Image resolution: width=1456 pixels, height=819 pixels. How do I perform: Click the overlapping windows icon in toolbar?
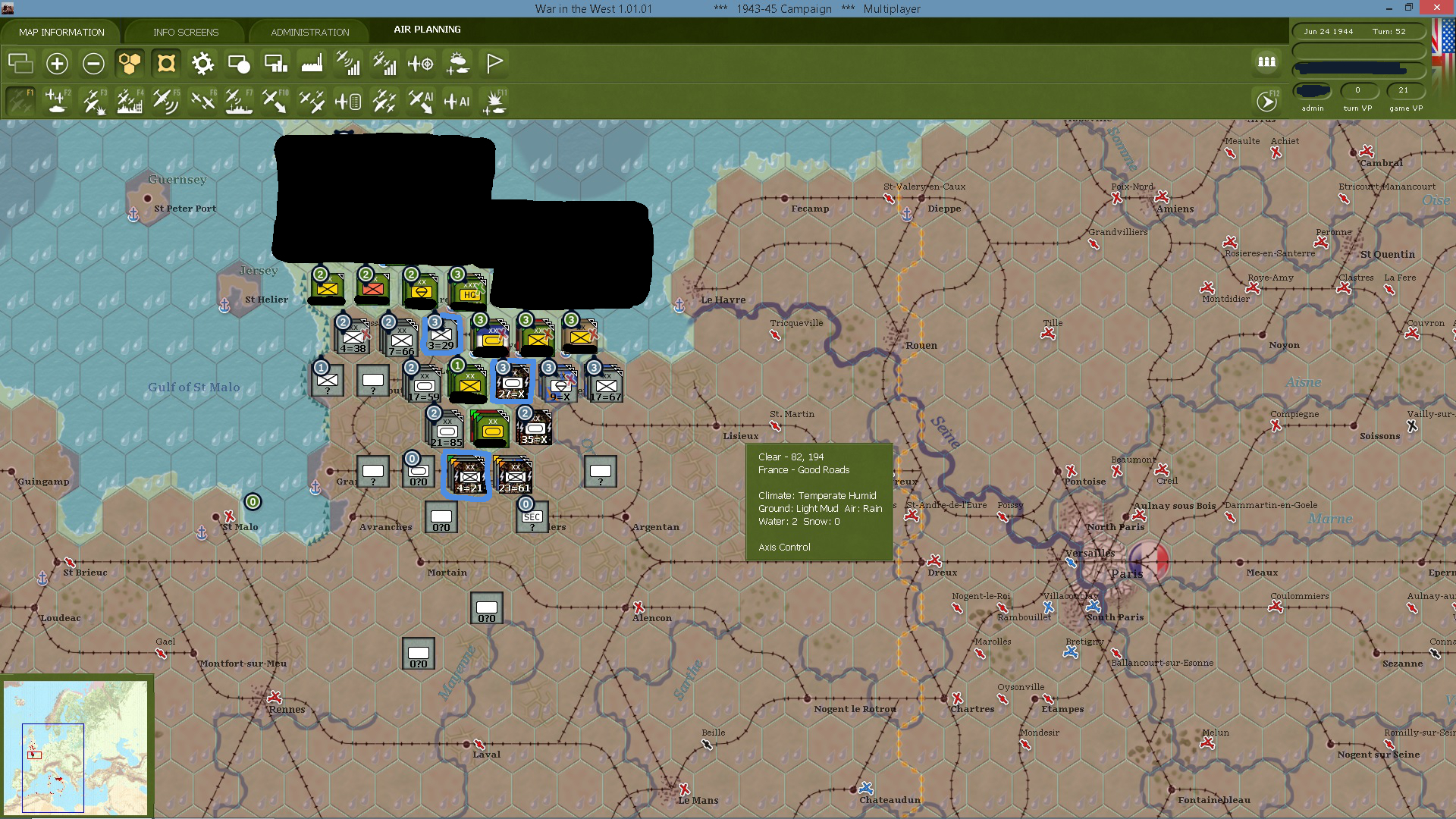pos(20,64)
